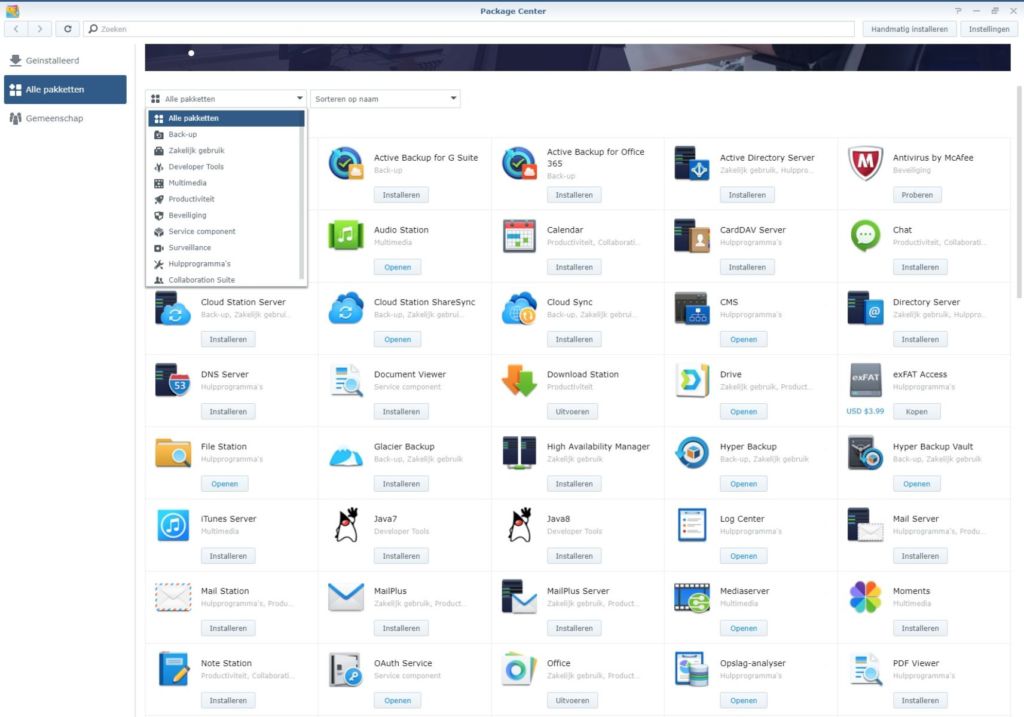Viewport: 1024px width, 717px height.
Task: Click the Audio Station music note icon
Action: (x=345, y=235)
